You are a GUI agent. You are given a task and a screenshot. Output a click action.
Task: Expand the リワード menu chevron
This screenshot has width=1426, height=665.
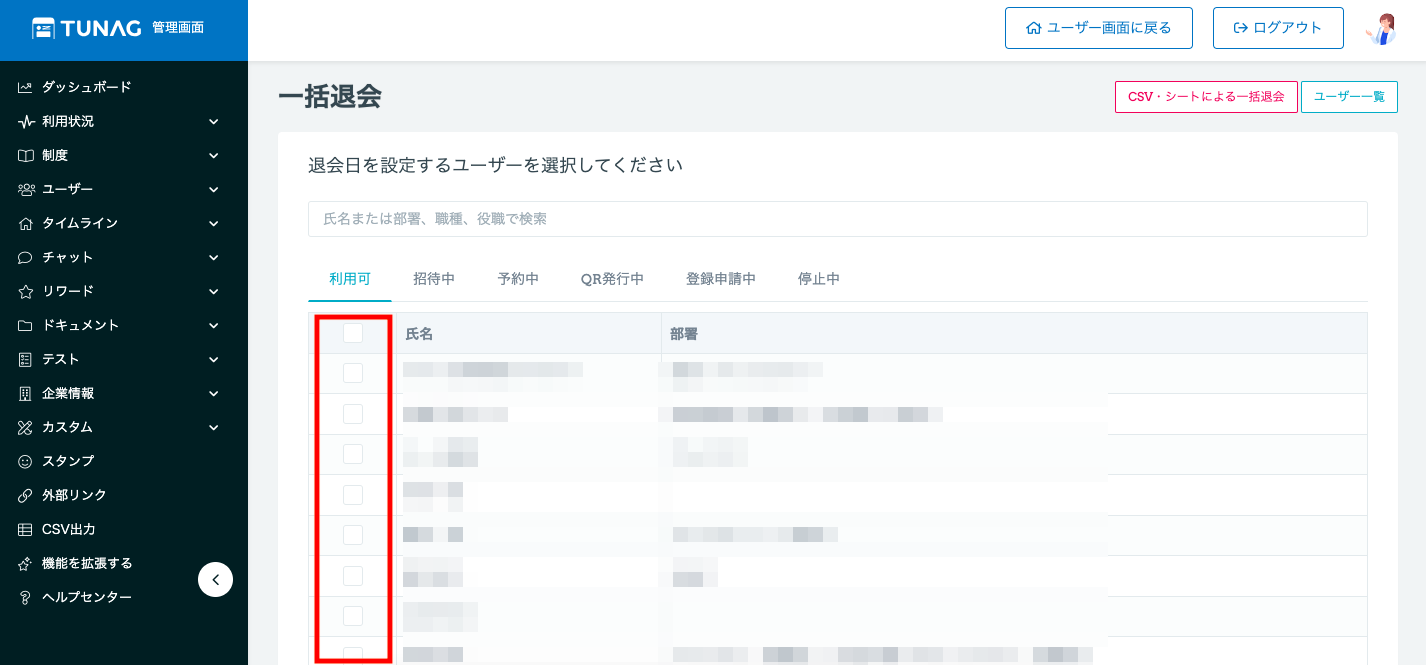[x=213, y=291]
